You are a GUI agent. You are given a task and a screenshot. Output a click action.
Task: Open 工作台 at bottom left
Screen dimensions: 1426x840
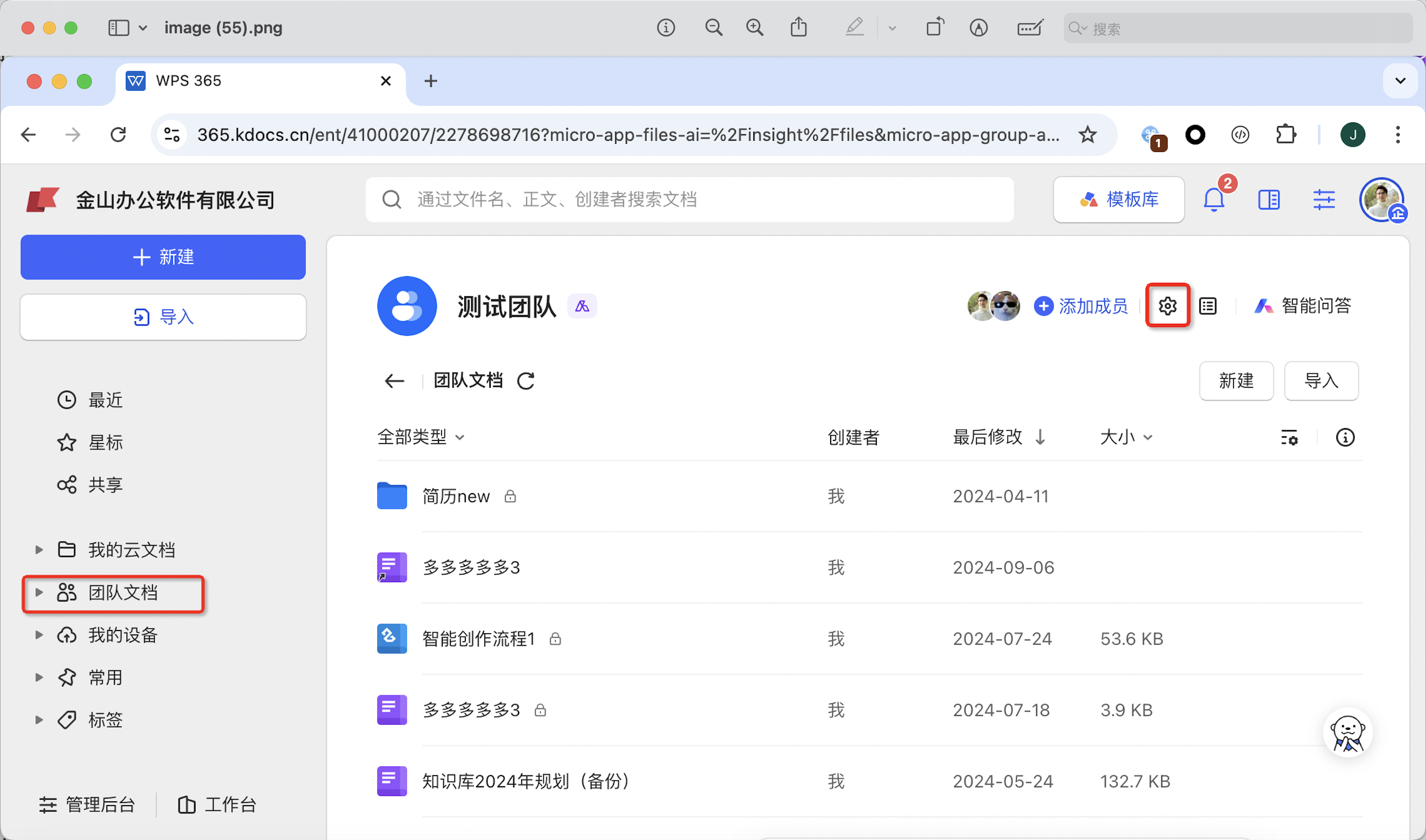click(218, 805)
